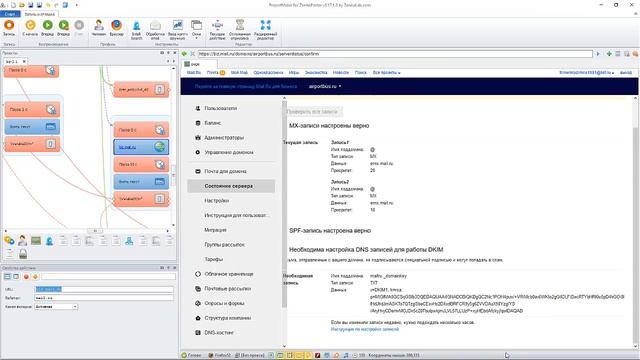Viewport: 640px width, 360px height.
Task: Click the green board icon in actions palette
Action: click(x=36, y=241)
